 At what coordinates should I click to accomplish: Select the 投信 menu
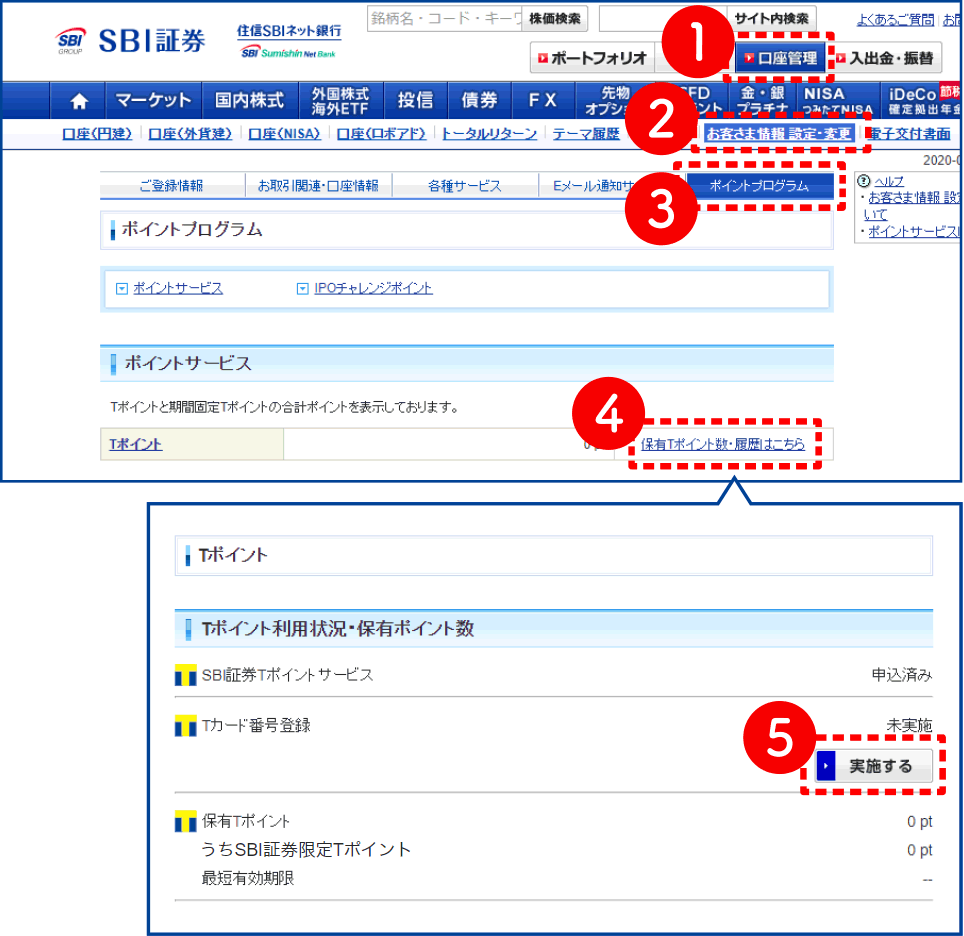415,100
